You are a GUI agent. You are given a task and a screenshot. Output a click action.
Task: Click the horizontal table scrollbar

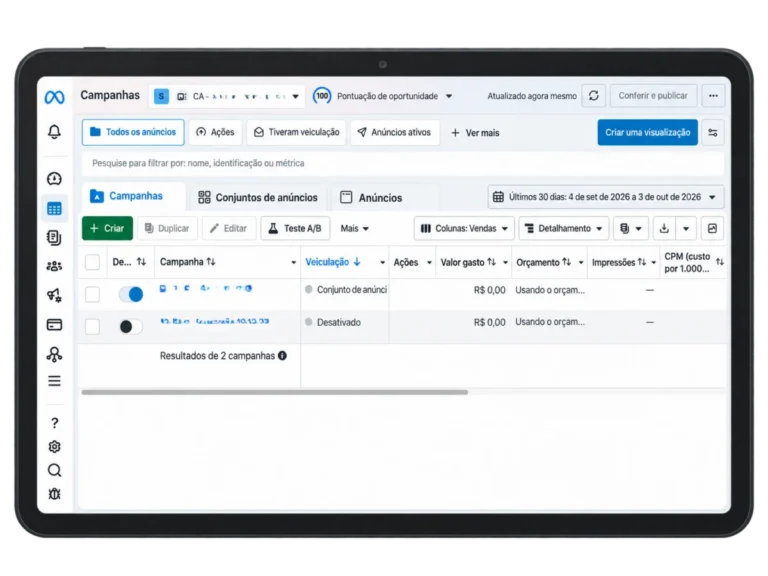275,392
